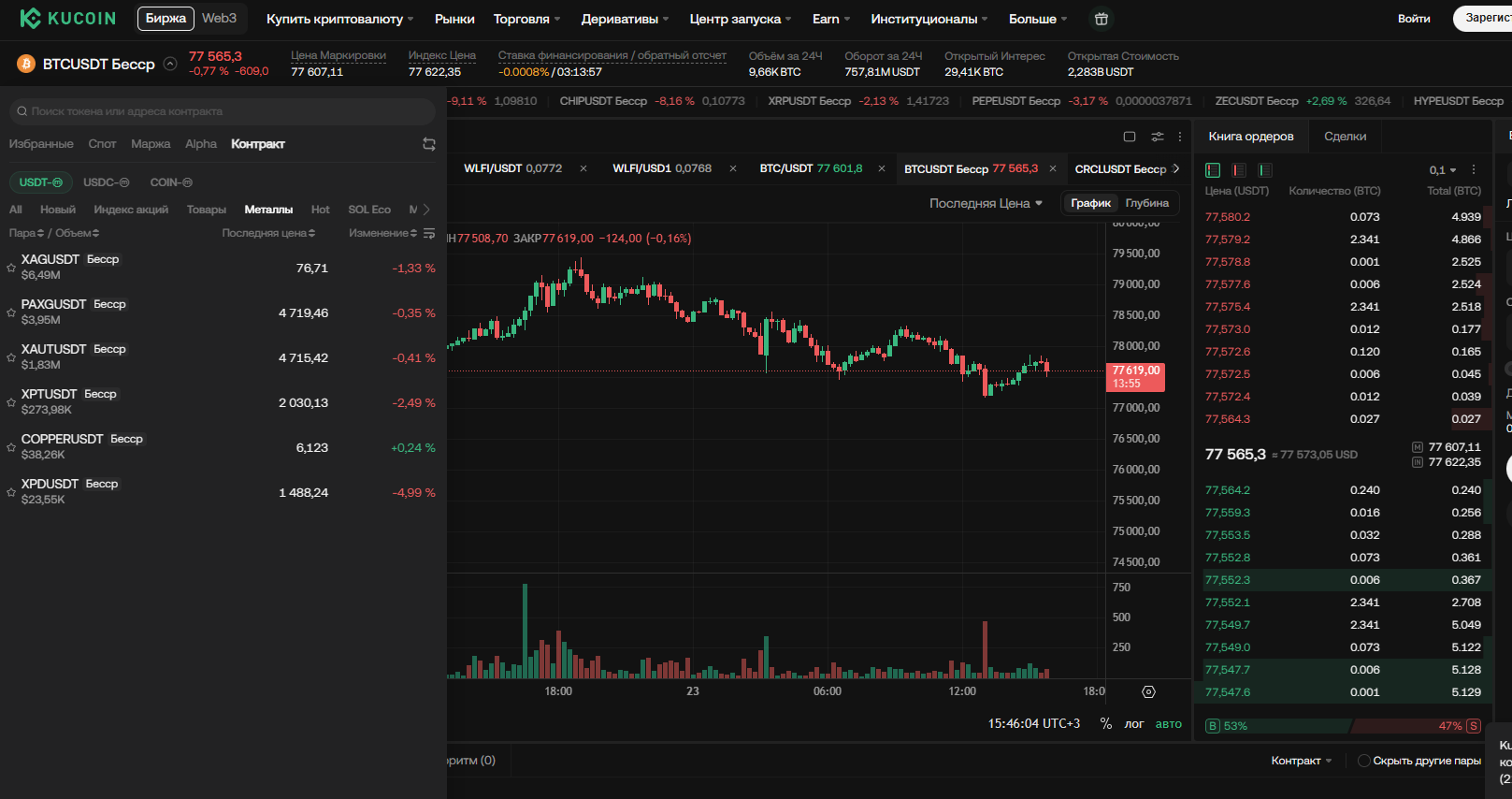The width and height of the screenshot is (1512, 799).
Task: Open the order book three-dot menu
Action: (1474, 170)
